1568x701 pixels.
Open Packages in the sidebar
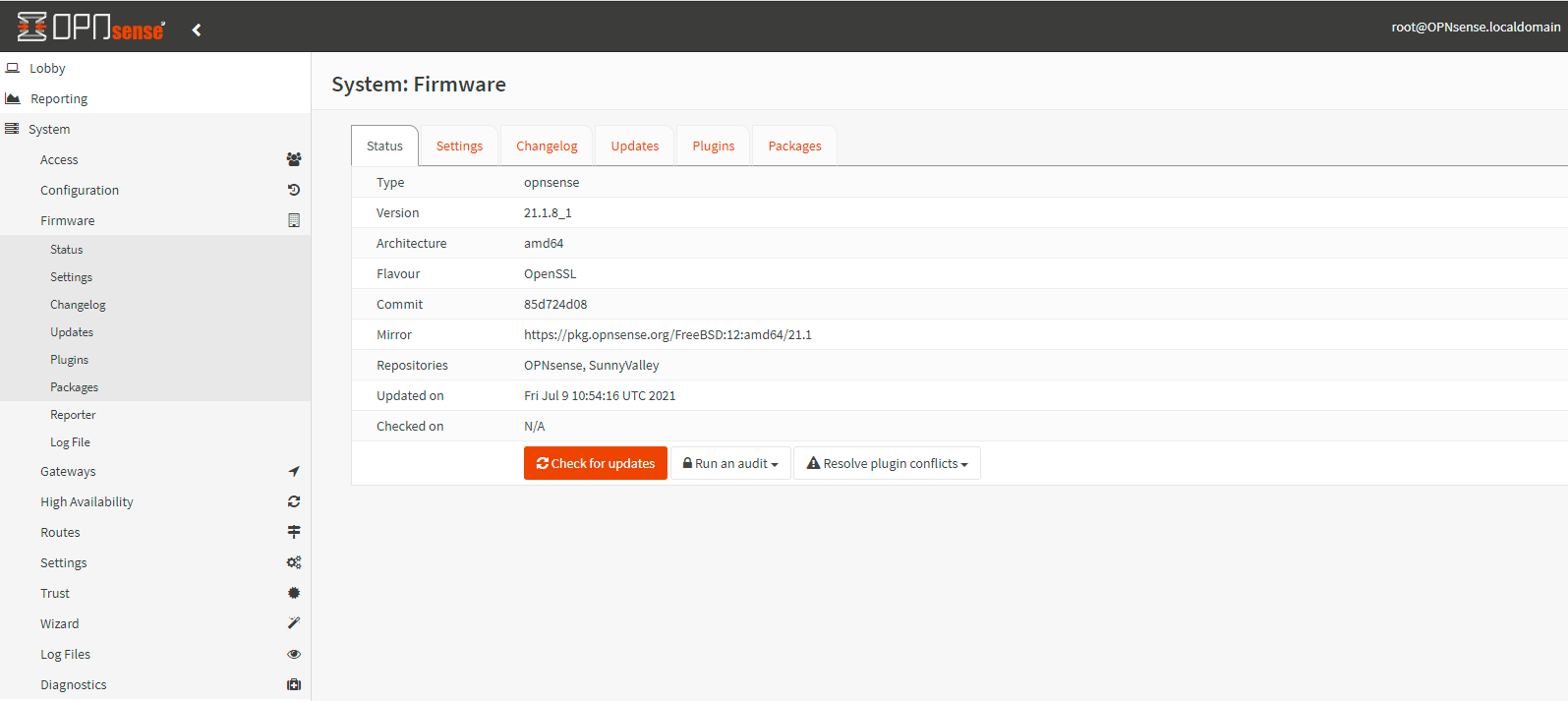tap(155, 387)
